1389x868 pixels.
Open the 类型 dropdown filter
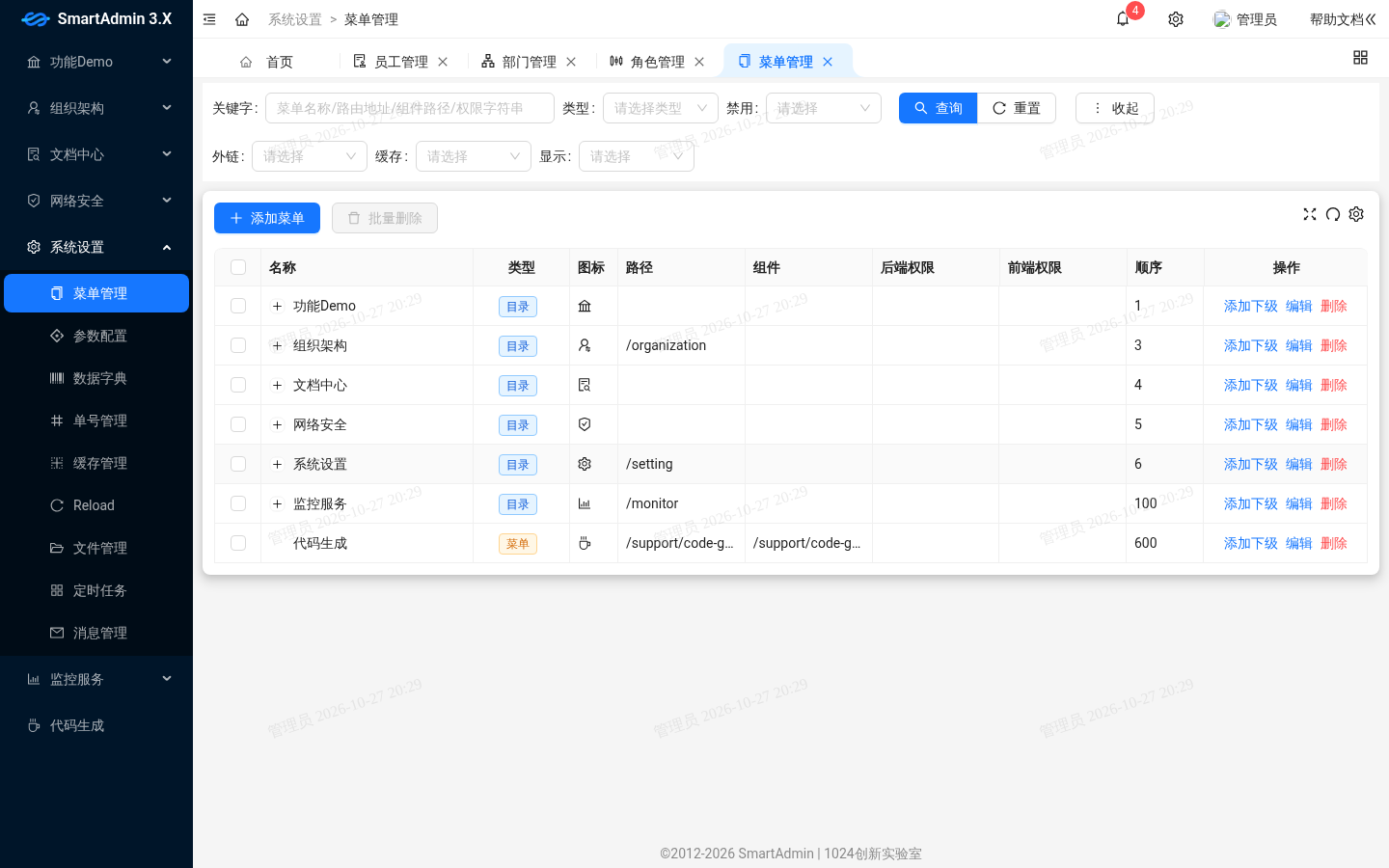661,108
